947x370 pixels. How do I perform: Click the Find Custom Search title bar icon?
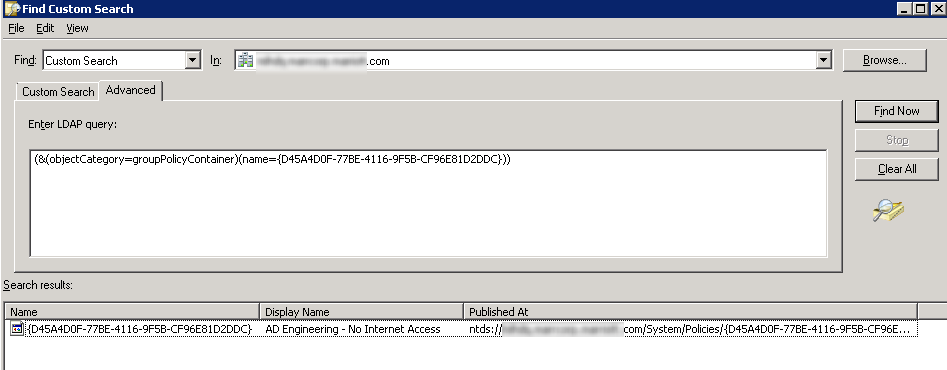click(x=12, y=8)
